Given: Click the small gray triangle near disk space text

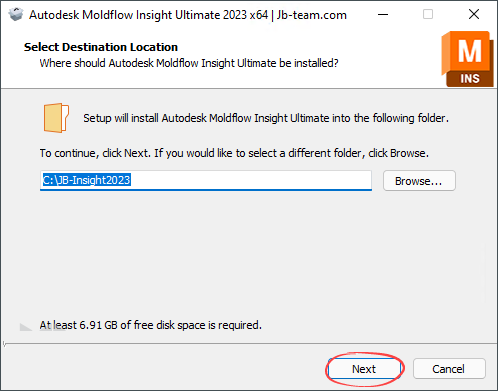Looking at the screenshot, I should tap(26, 327).
